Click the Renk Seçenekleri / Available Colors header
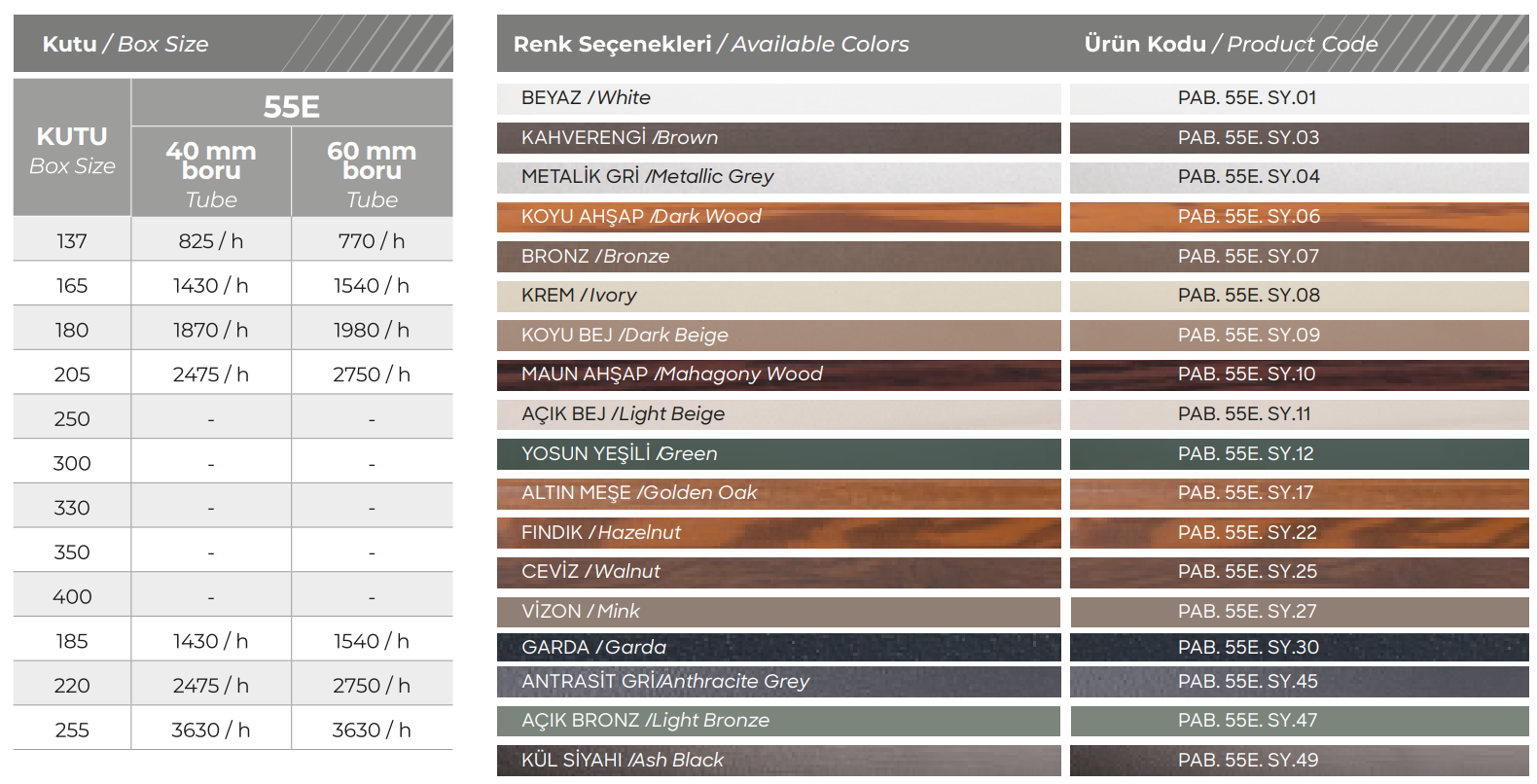 click(711, 44)
